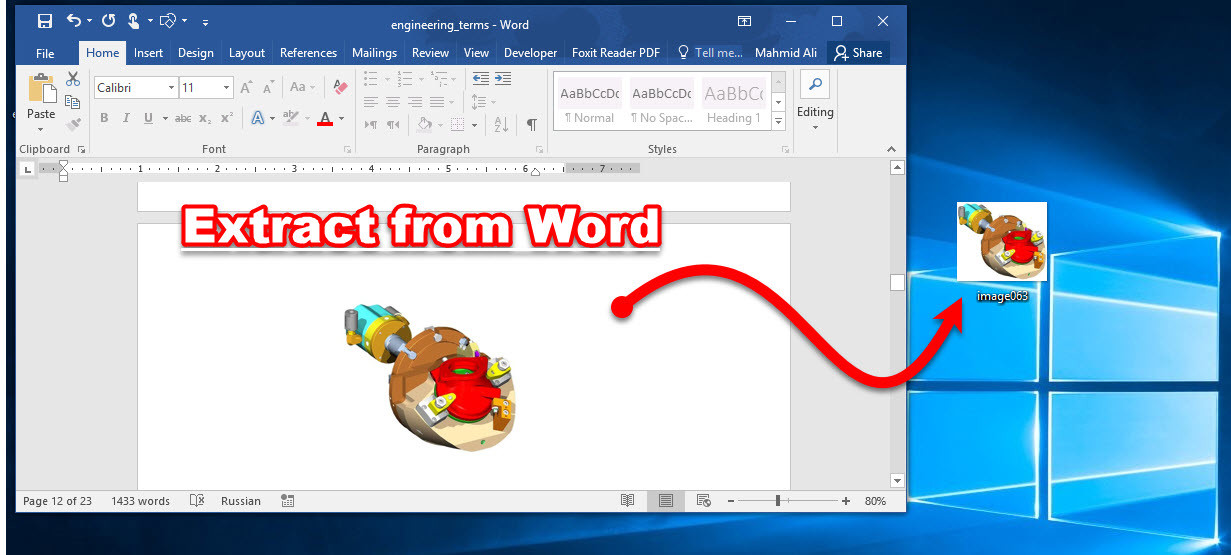Switch to Web Layout view
This screenshot has height=555, width=1231.
pos(703,501)
